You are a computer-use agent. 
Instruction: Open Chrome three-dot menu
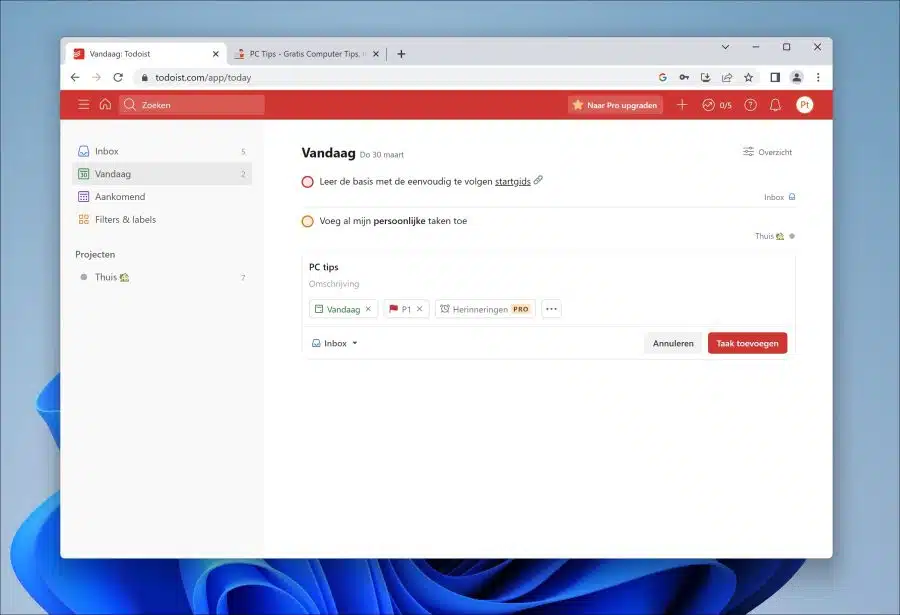(818, 78)
